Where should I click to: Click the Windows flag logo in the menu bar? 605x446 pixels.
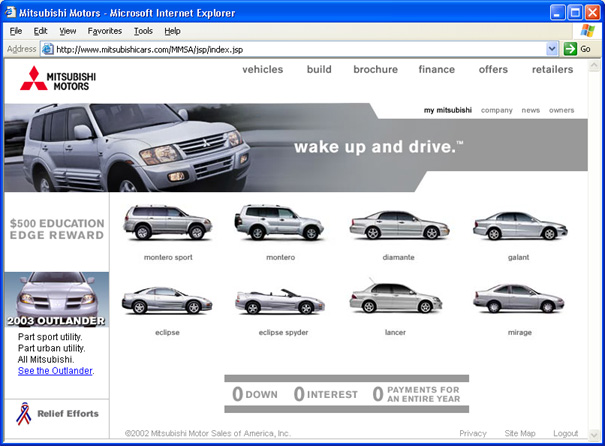(x=587, y=30)
